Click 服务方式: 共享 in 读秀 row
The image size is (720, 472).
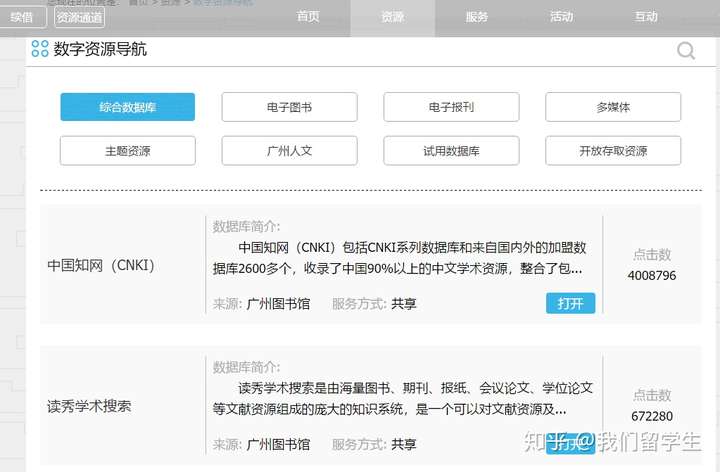pyautogui.click(x=374, y=444)
